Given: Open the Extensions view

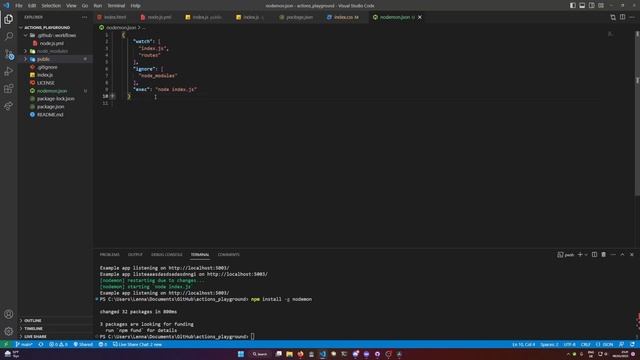Looking at the screenshot, I should (x=9, y=89).
